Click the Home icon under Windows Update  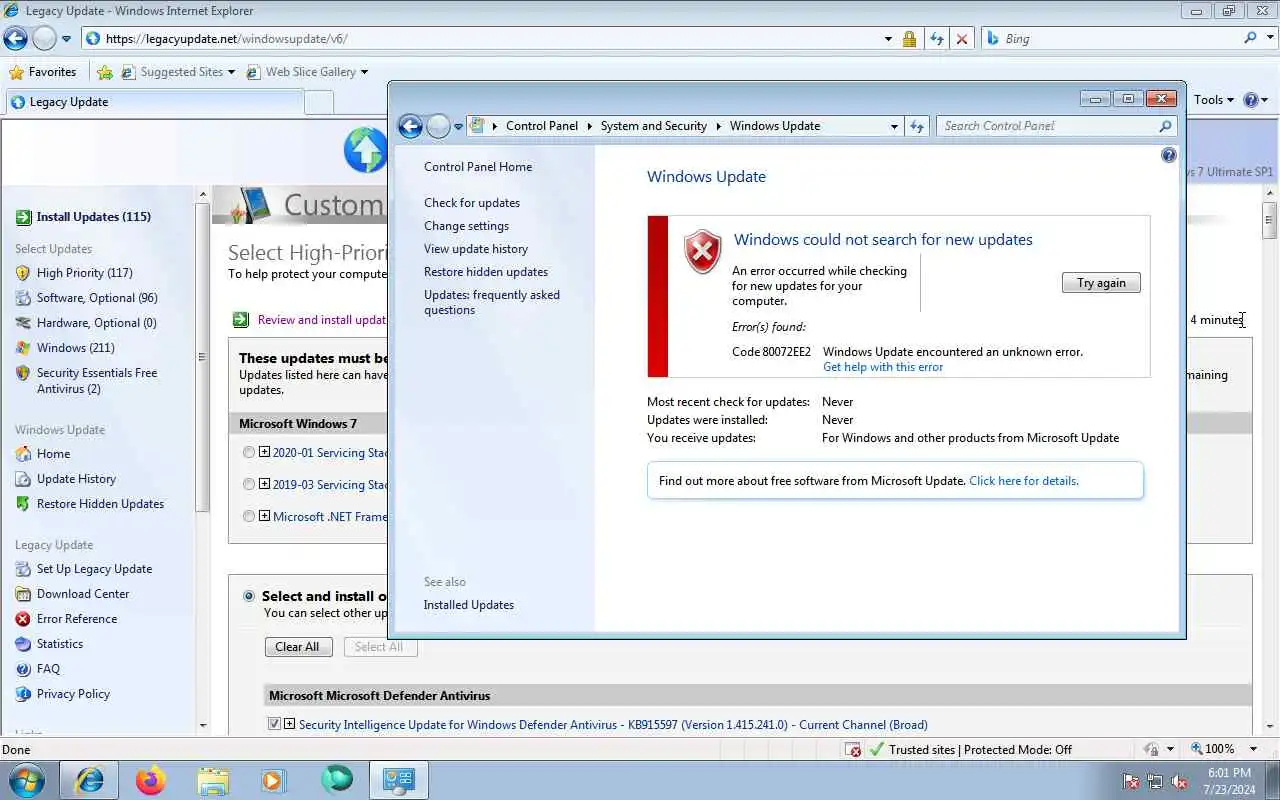(23, 454)
